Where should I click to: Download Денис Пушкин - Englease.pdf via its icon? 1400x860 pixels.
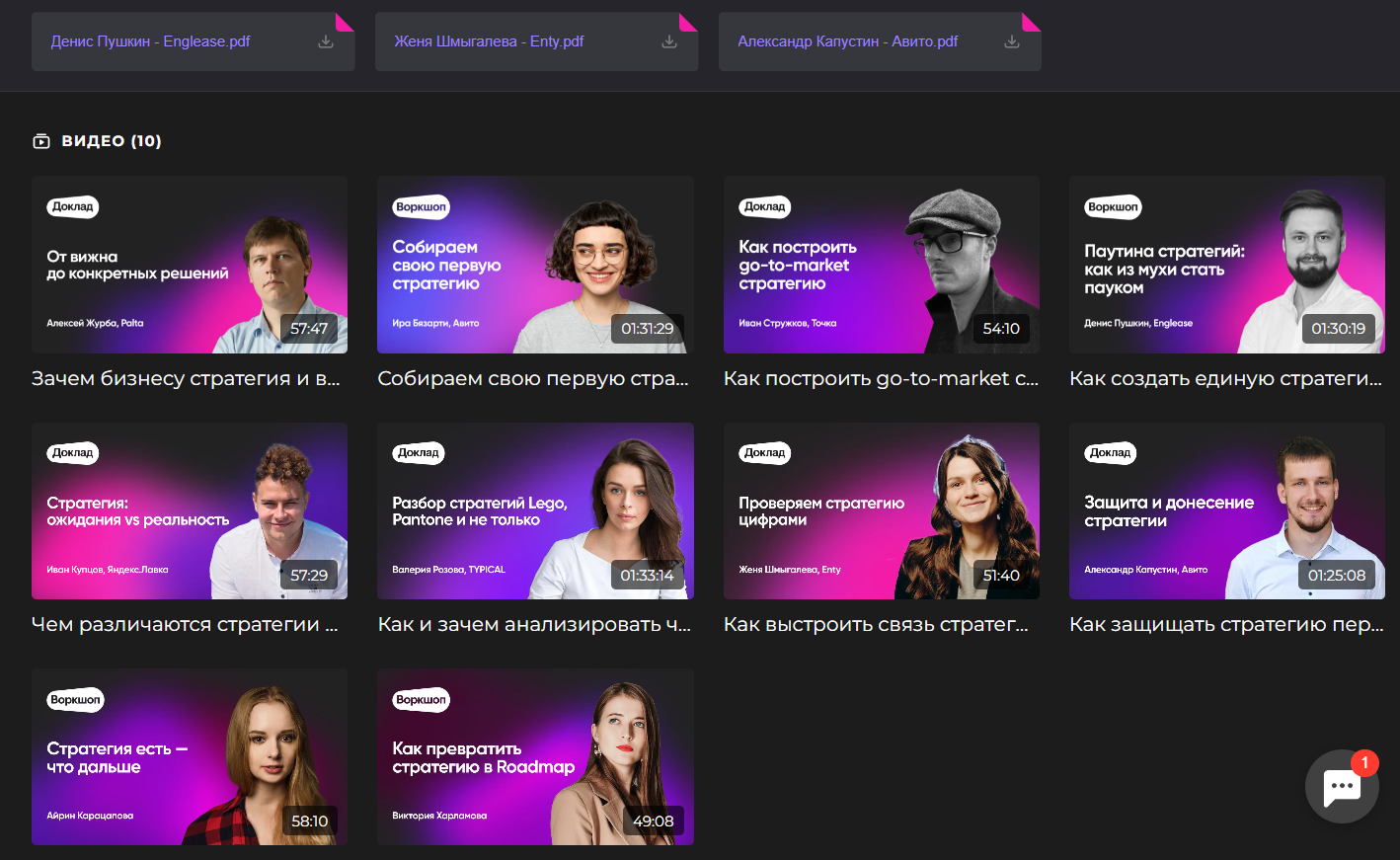(x=326, y=41)
